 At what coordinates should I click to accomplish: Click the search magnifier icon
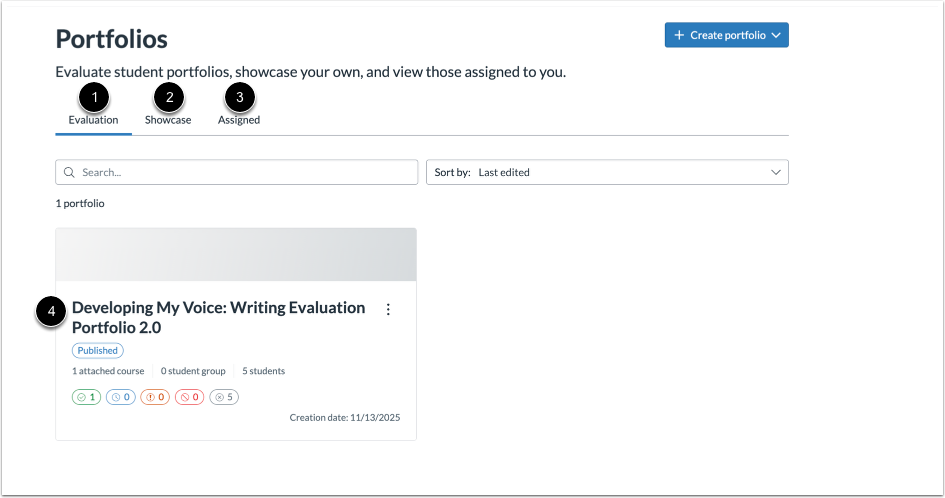69,172
